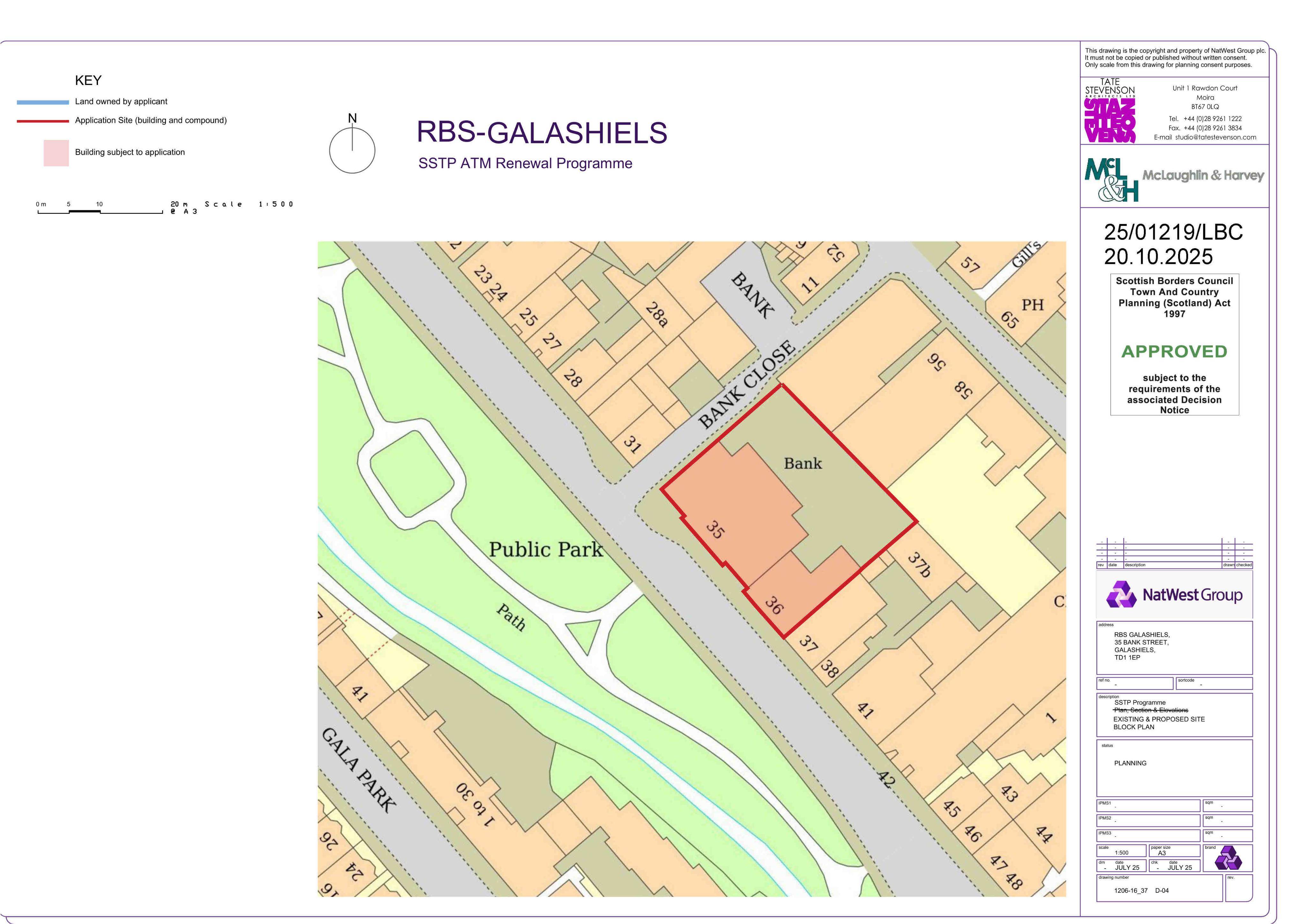
Task: Click the studio@tatestevenson.com email address
Action: (x=1215, y=137)
